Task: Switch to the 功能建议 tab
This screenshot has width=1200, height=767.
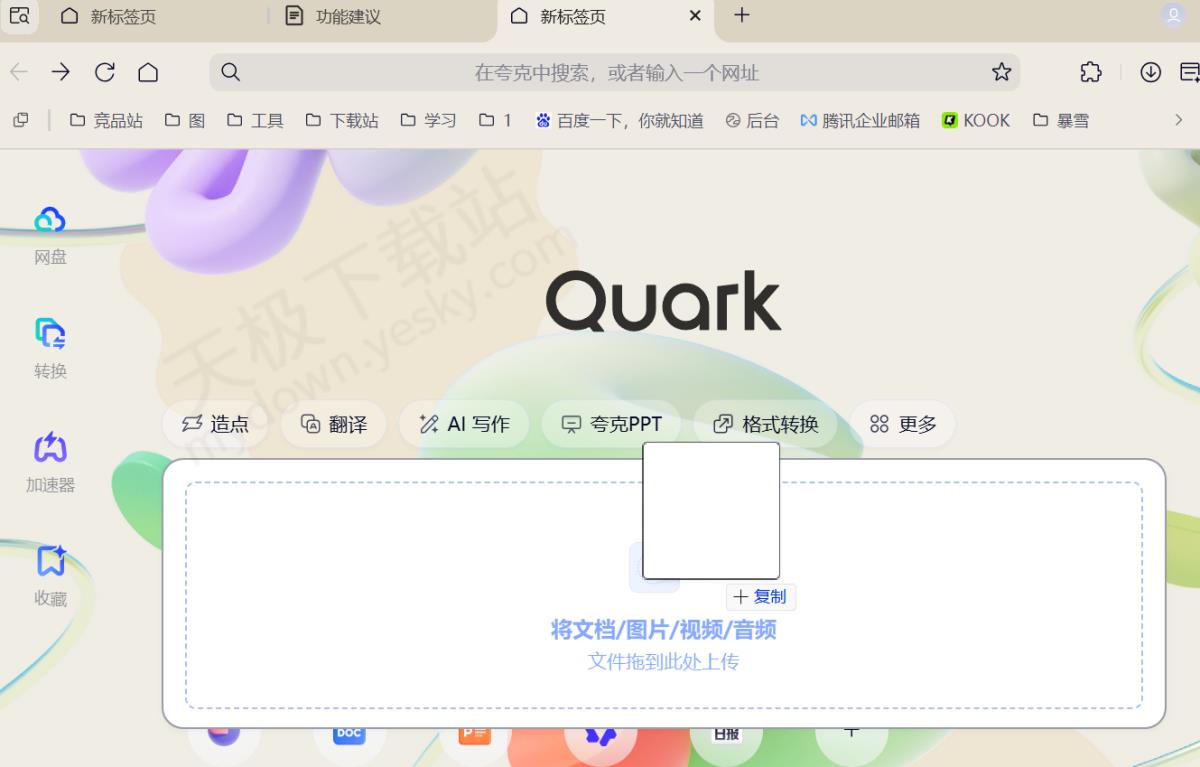Action: [x=347, y=17]
